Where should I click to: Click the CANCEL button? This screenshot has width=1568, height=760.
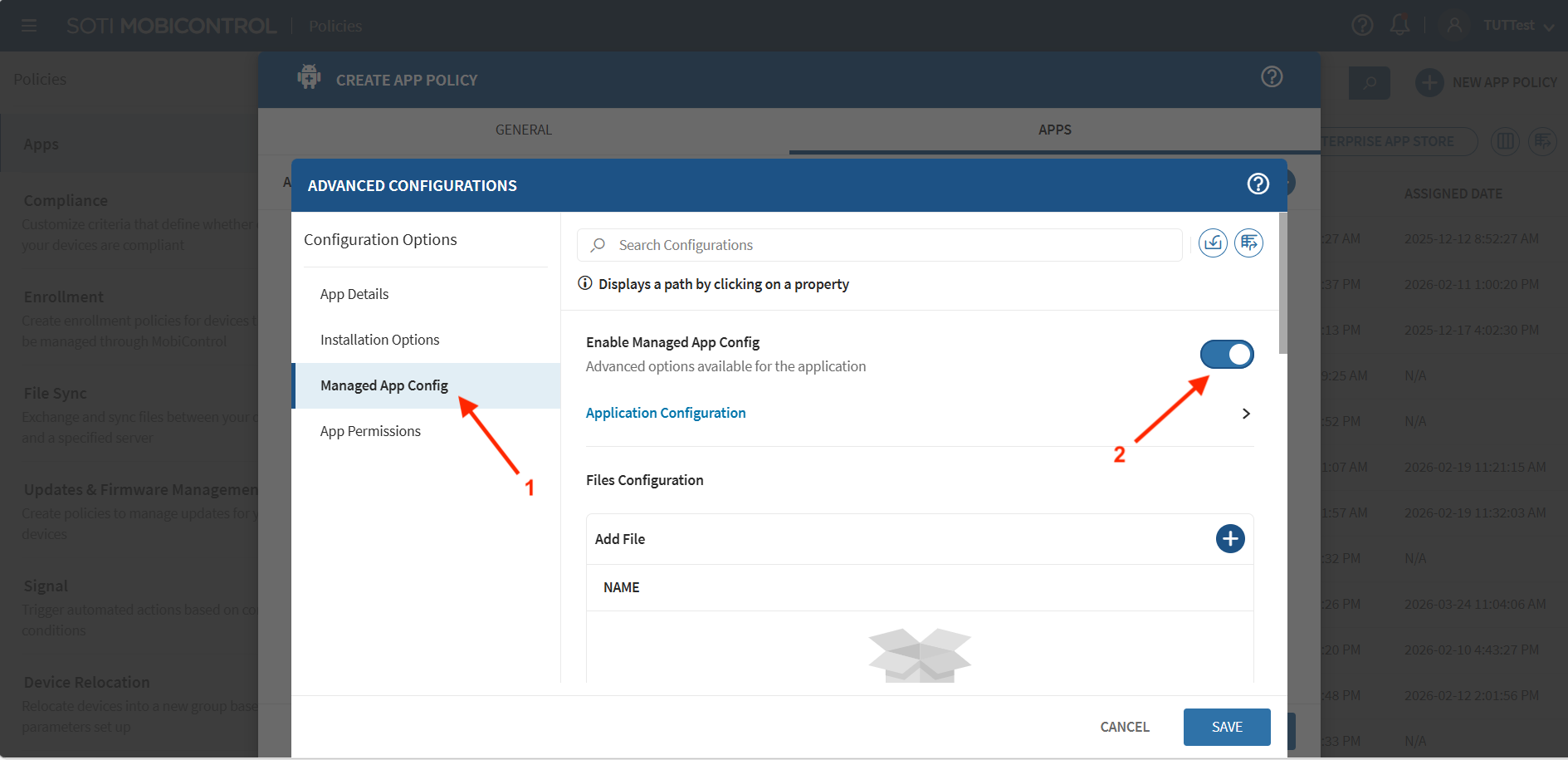pos(1124,727)
